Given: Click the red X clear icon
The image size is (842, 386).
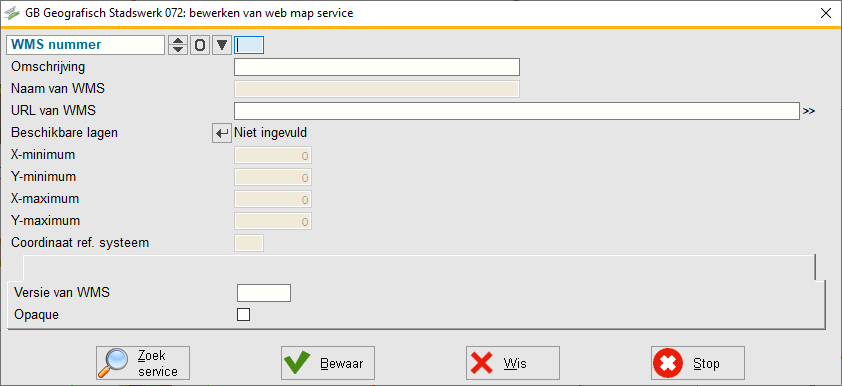Looking at the screenshot, I should (x=482, y=363).
